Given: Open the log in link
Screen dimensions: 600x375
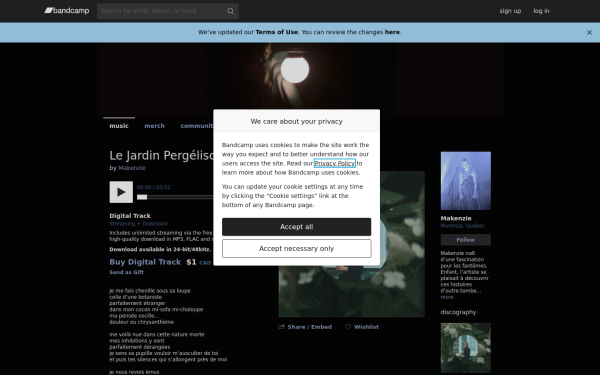Looking at the screenshot, I should tap(541, 11).
